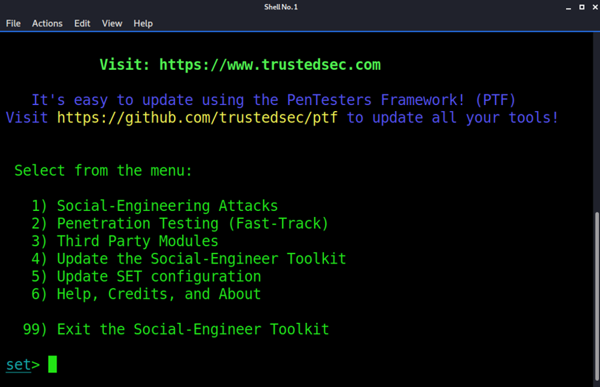The width and height of the screenshot is (600, 387).
Task: Maximize the Shell No.1 window
Action: pyautogui.click(x=582, y=7)
